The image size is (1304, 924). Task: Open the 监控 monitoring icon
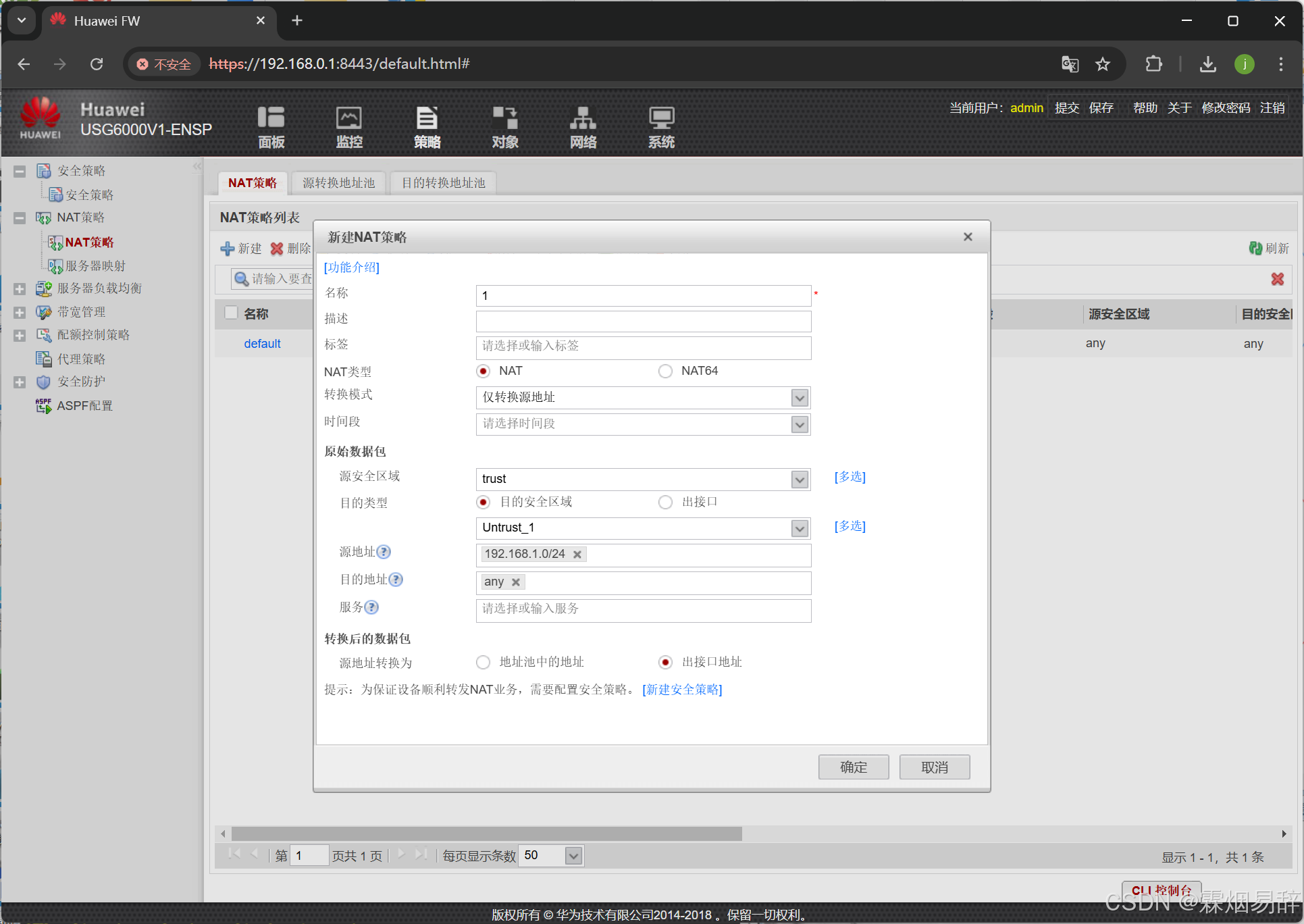pyautogui.click(x=349, y=118)
